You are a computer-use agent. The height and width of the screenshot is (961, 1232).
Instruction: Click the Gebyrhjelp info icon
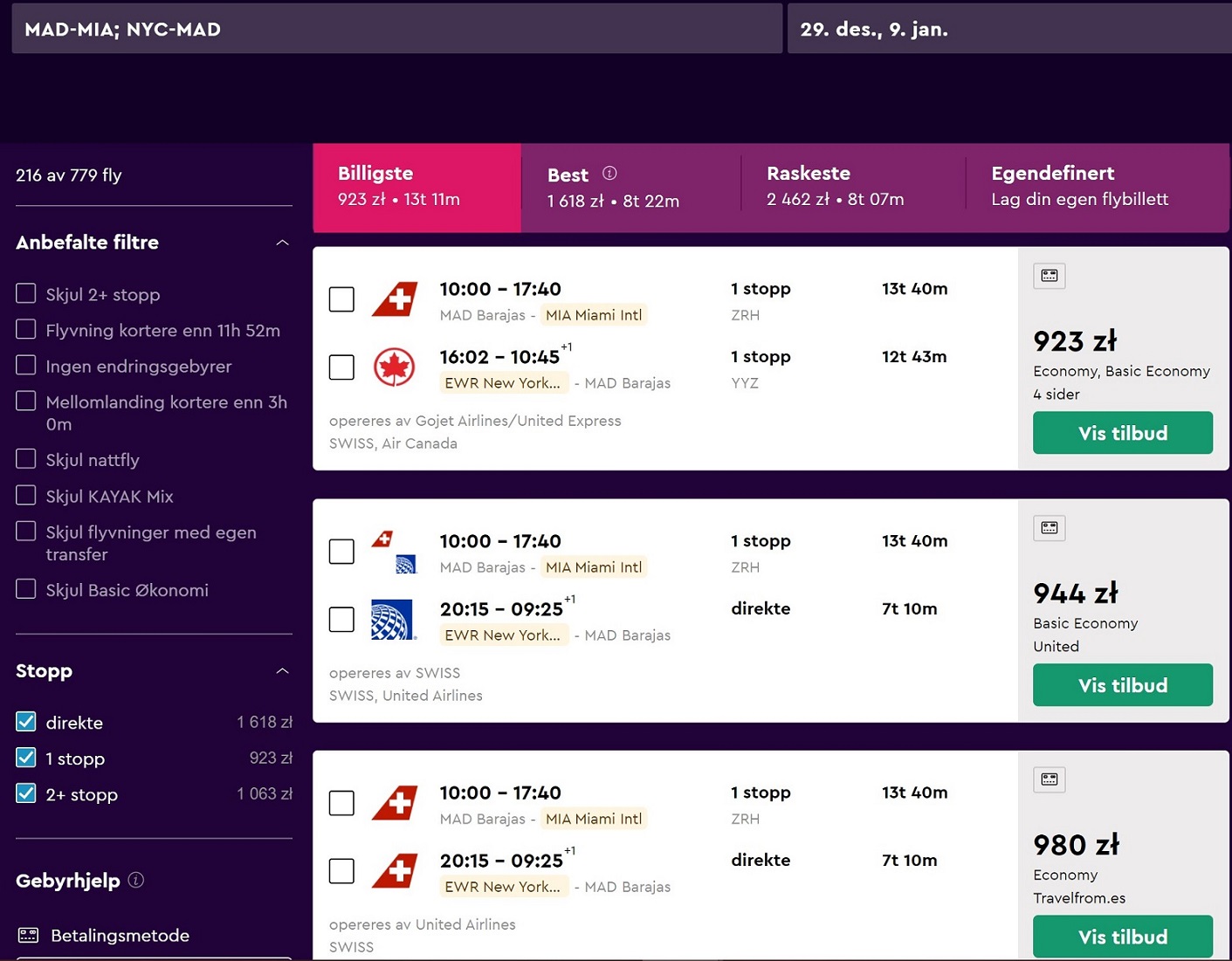coord(136,880)
